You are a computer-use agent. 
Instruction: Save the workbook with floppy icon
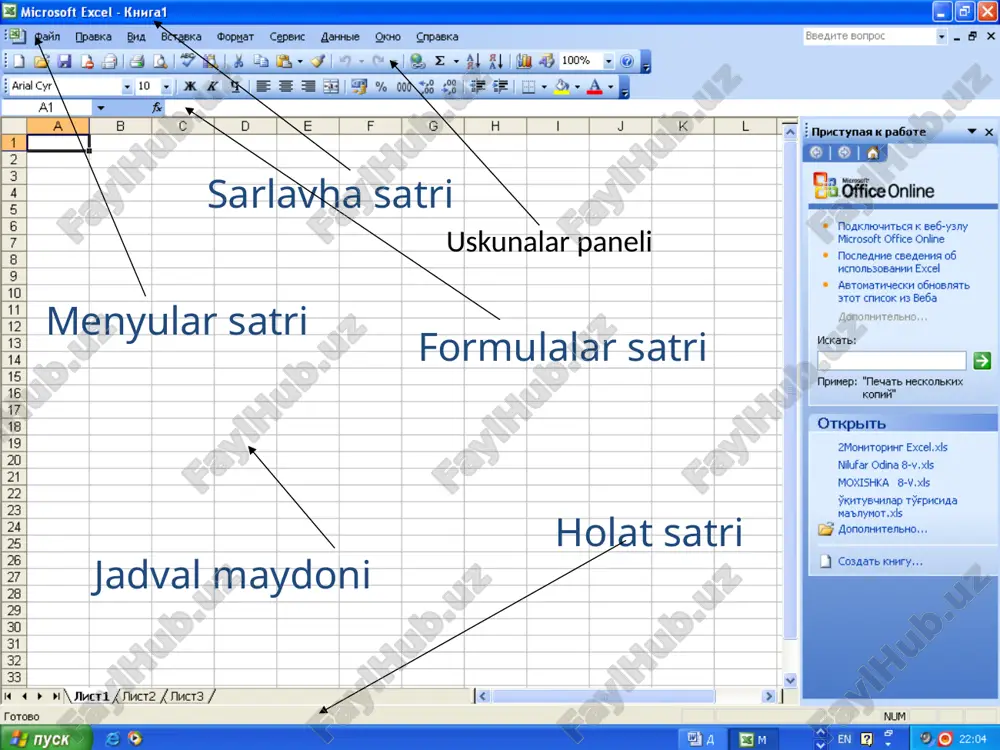pos(64,61)
